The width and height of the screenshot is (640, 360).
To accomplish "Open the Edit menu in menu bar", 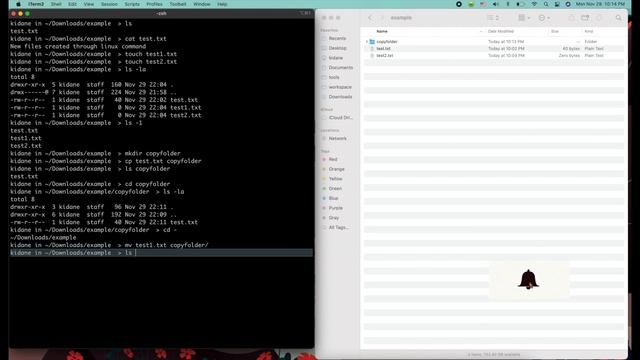I will (72, 4).
